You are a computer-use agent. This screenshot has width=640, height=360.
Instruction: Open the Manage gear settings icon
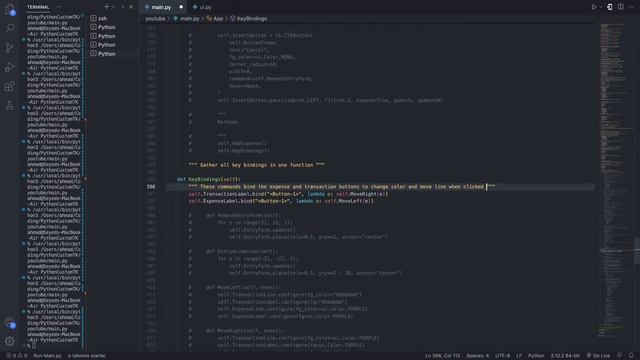10,341
